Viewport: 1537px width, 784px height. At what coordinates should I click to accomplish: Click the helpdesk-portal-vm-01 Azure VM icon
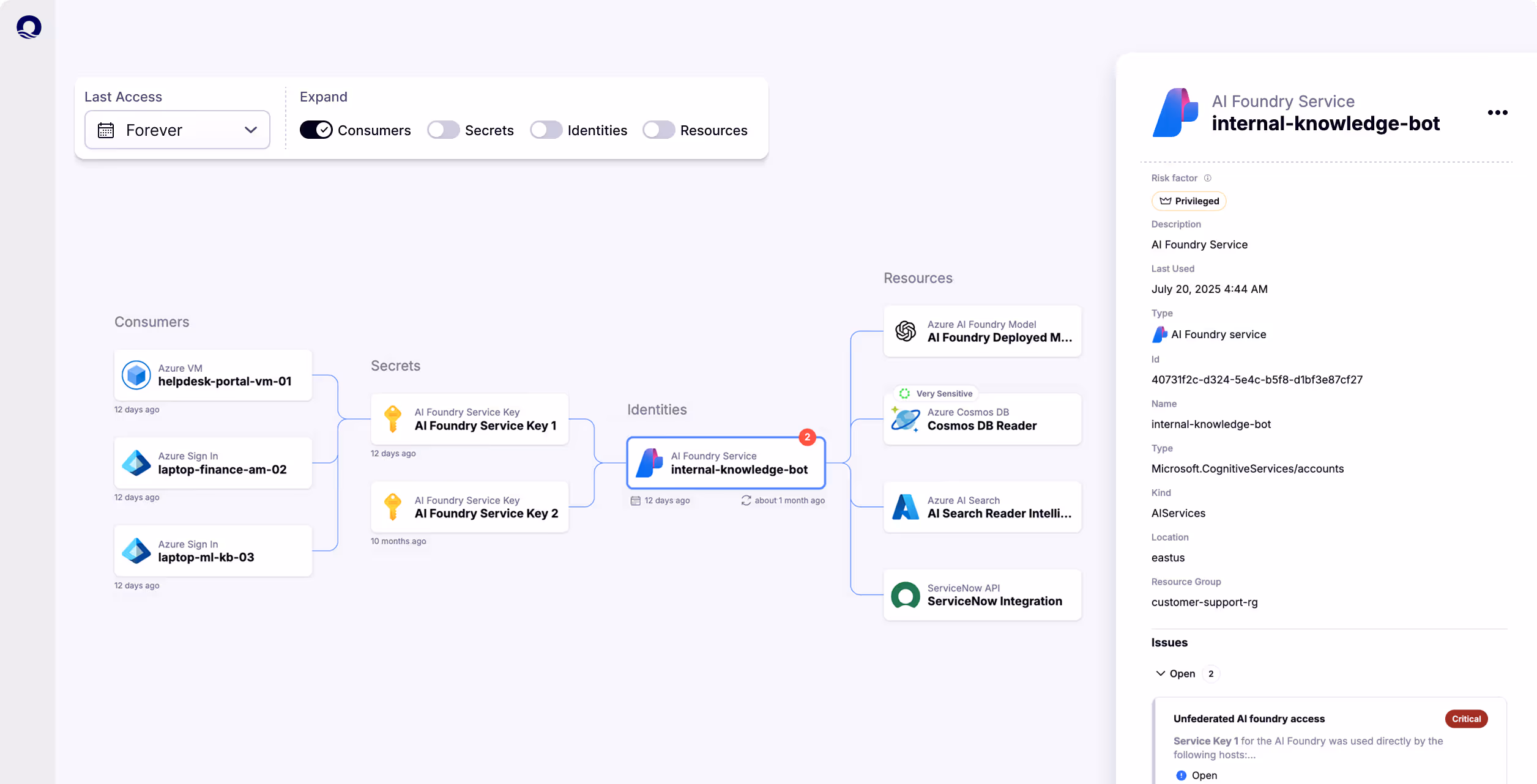[136, 375]
